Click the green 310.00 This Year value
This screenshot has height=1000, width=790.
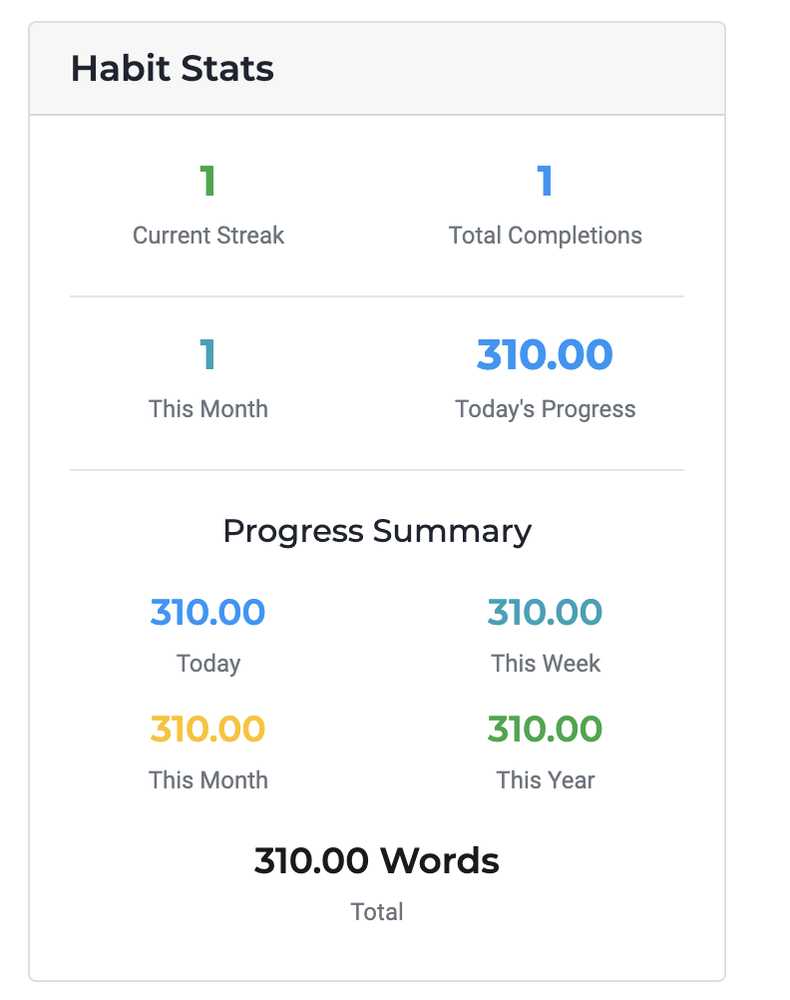tap(545, 729)
